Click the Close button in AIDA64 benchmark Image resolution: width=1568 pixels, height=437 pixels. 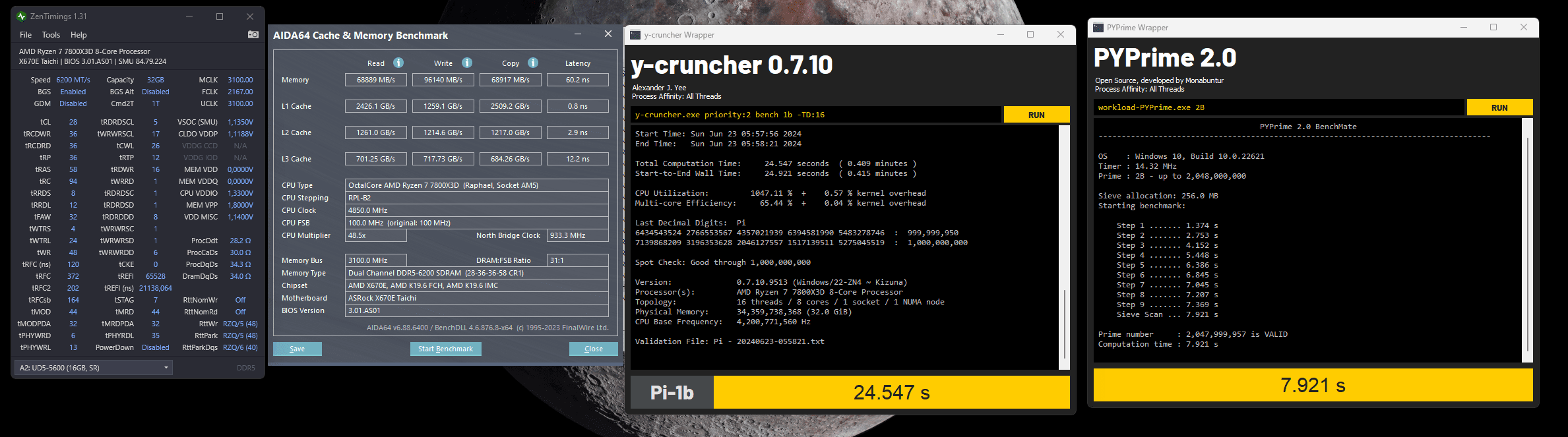pyautogui.click(x=594, y=349)
